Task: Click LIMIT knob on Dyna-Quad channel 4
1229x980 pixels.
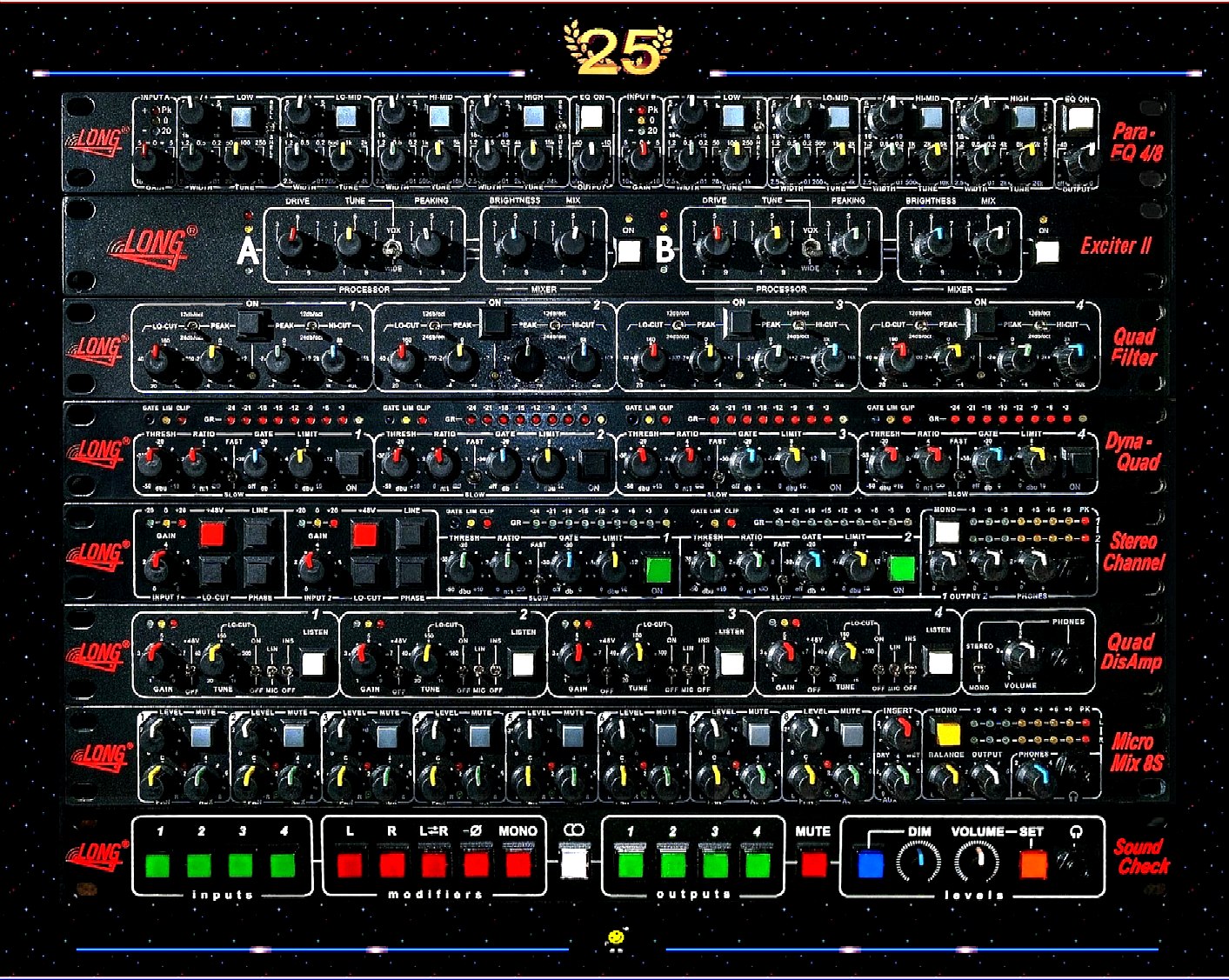Action: 1035,464
